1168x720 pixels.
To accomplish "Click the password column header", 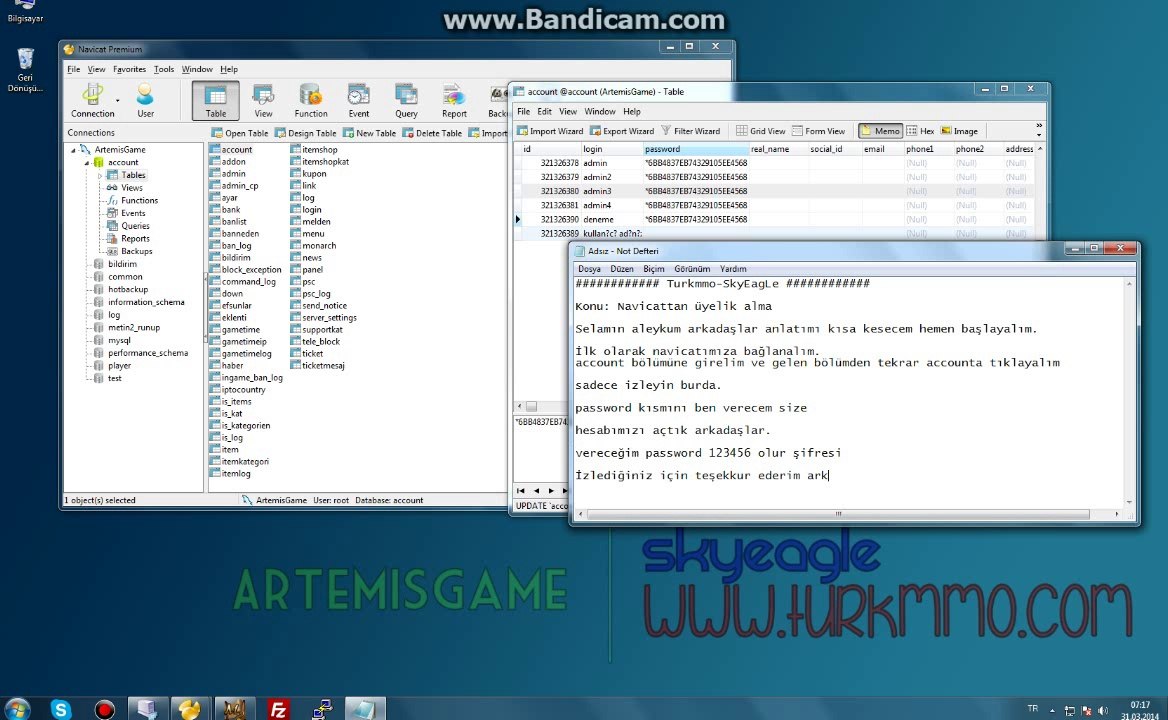I will (x=696, y=149).
